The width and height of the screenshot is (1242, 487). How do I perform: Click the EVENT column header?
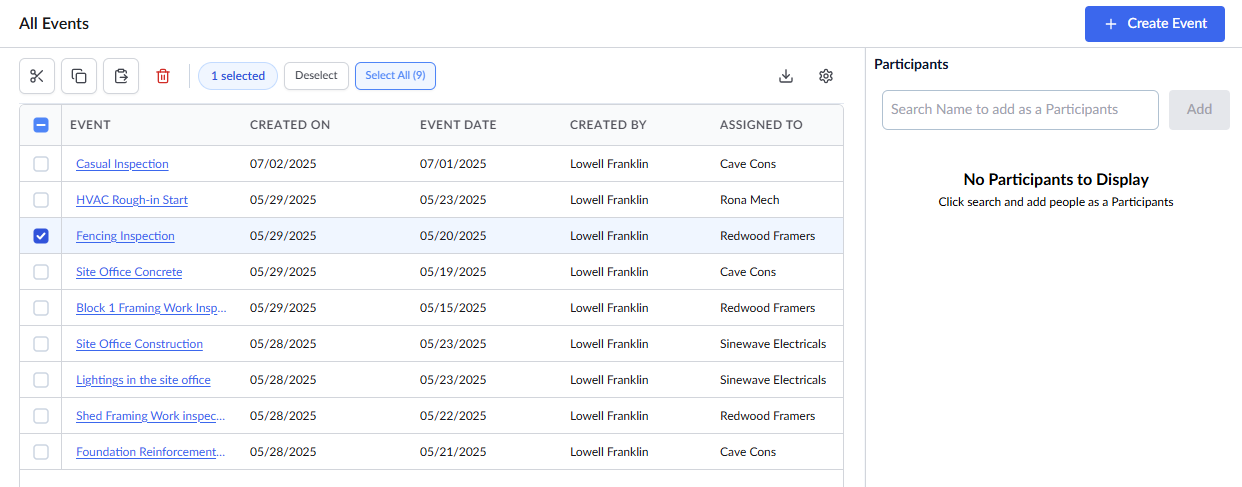click(90, 125)
